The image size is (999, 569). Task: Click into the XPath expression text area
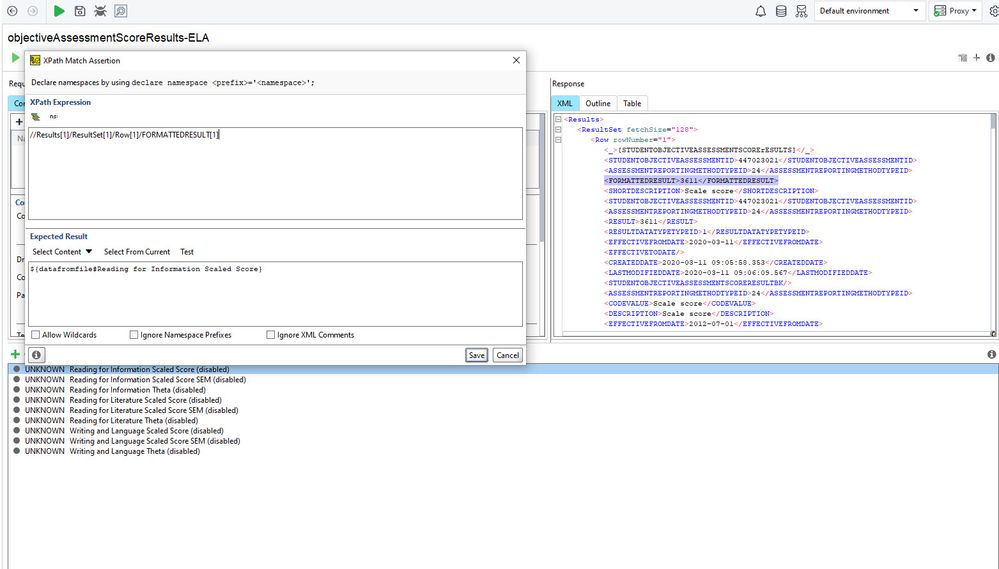tap(275, 173)
